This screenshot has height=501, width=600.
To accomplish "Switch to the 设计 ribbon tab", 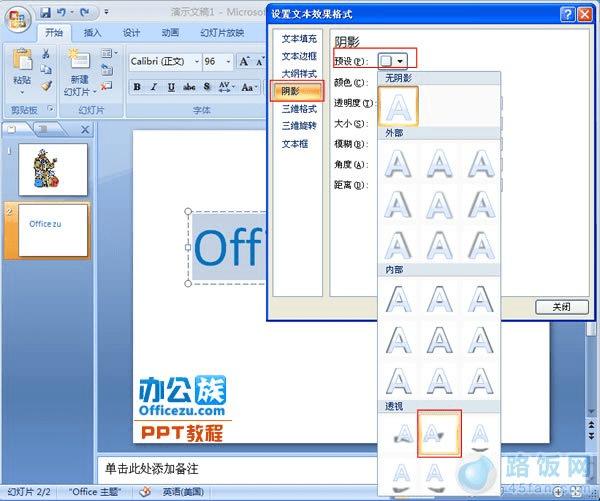I will 131,33.
